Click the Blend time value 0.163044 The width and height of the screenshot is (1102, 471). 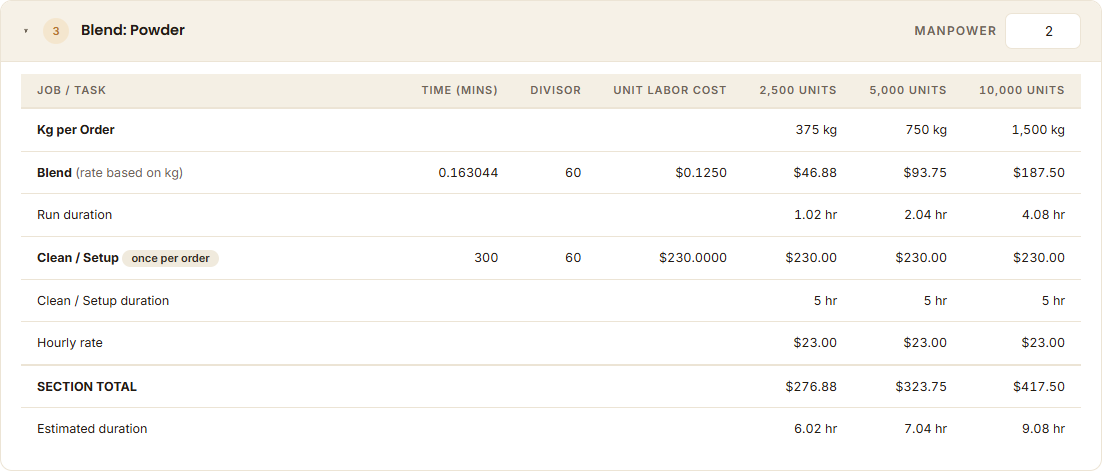point(468,173)
